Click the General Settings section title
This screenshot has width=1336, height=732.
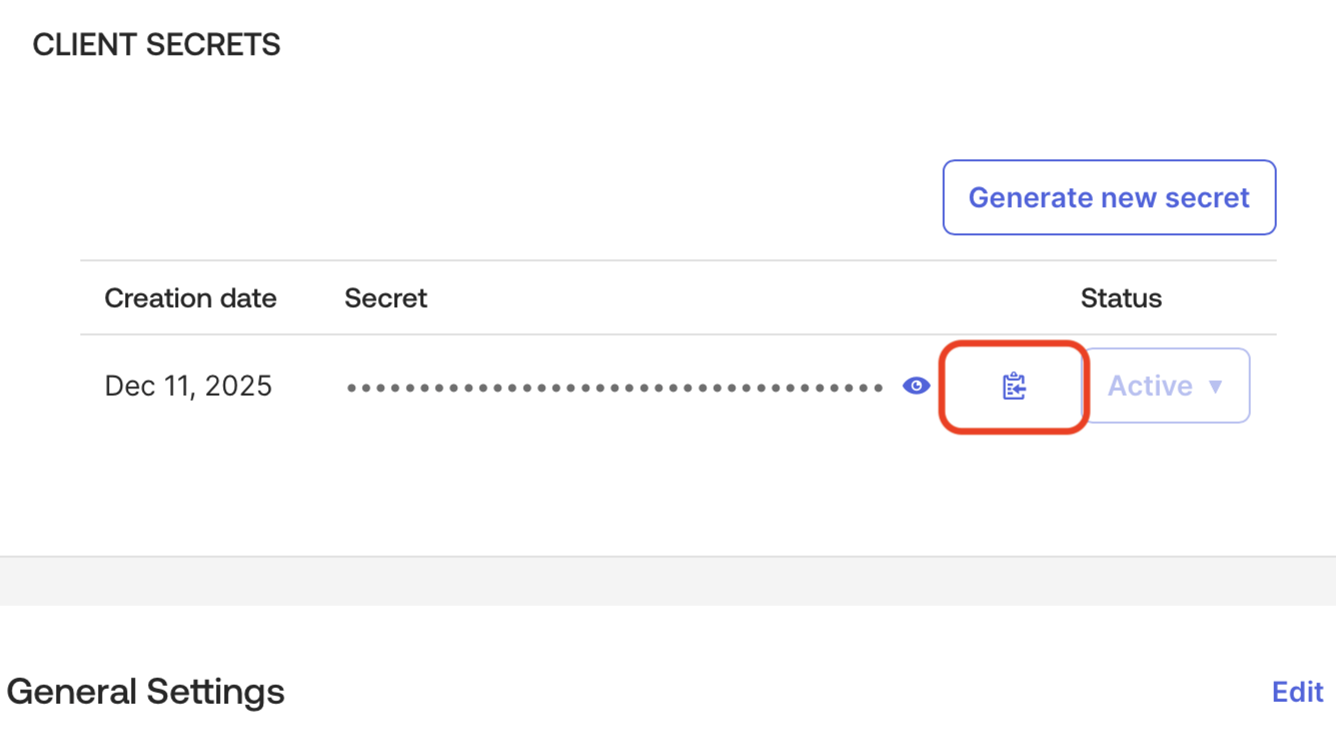[x=145, y=691]
